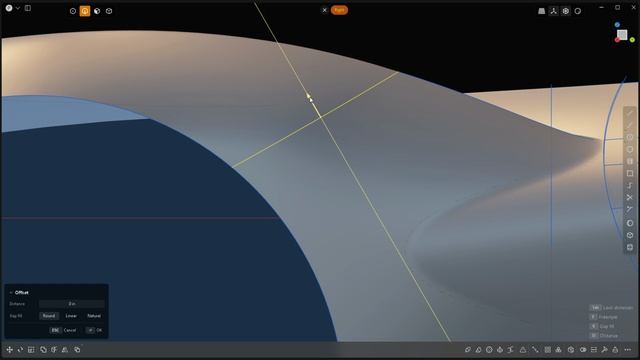640x360 pixels.
Task: Click the diagonal line-with-points icon in bottom bar
Action: pos(535,350)
